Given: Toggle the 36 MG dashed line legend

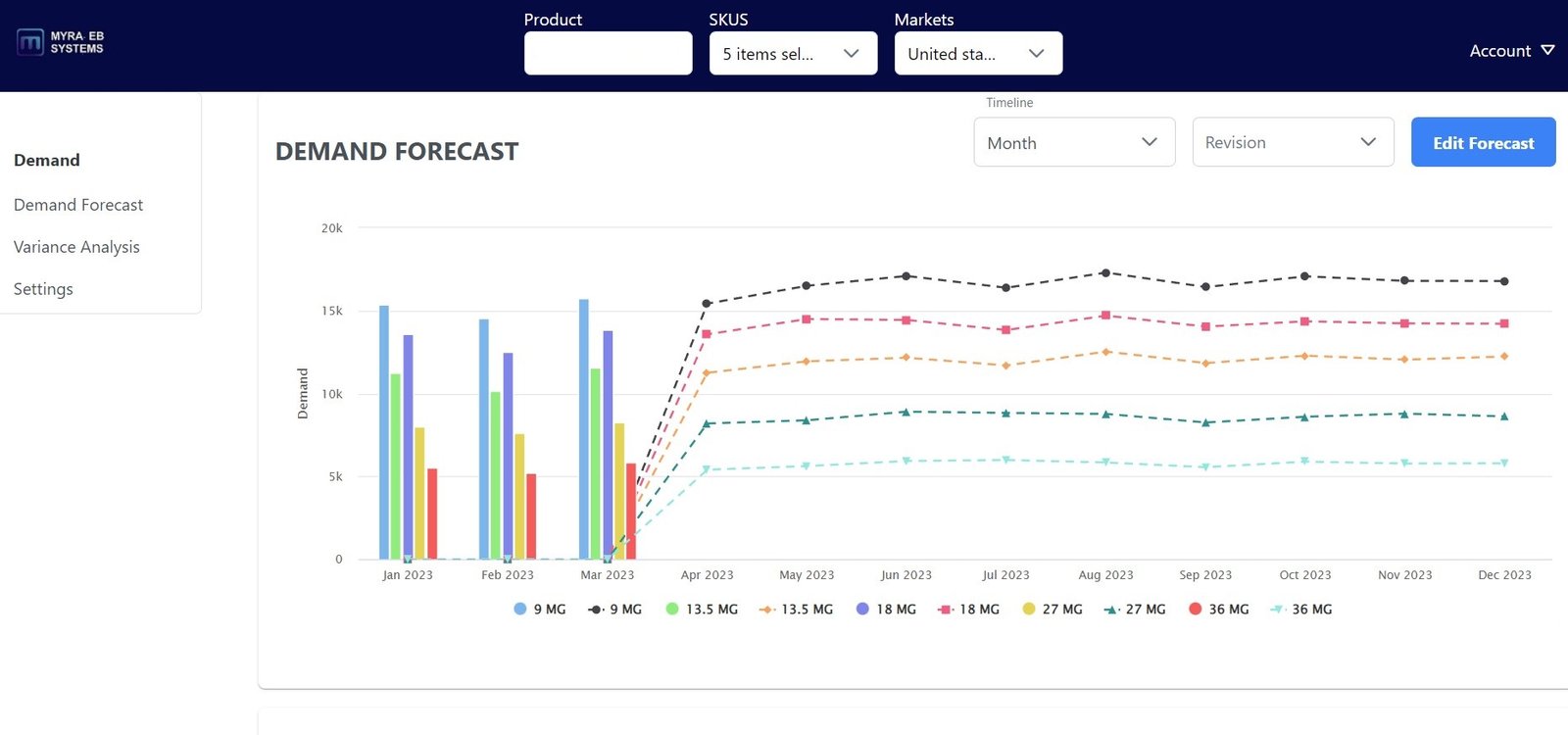Looking at the screenshot, I should coord(1301,609).
